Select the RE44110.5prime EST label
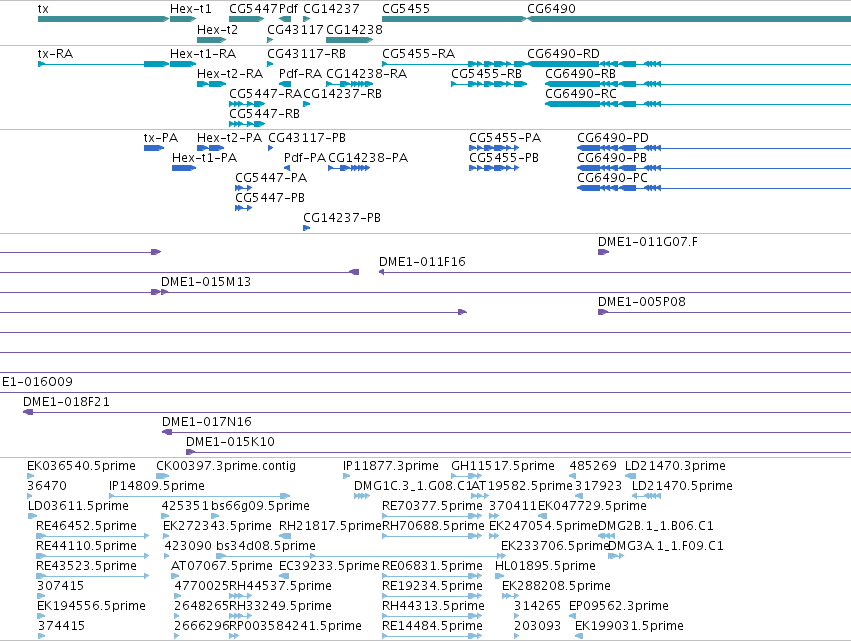Image resolution: width=851 pixels, height=641 pixels. click(86, 546)
